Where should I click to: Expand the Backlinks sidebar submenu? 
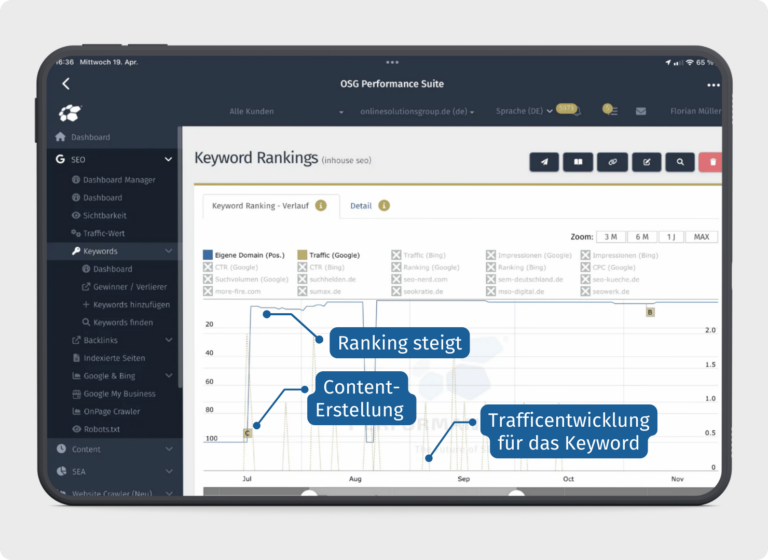pyautogui.click(x=168, y=340)
